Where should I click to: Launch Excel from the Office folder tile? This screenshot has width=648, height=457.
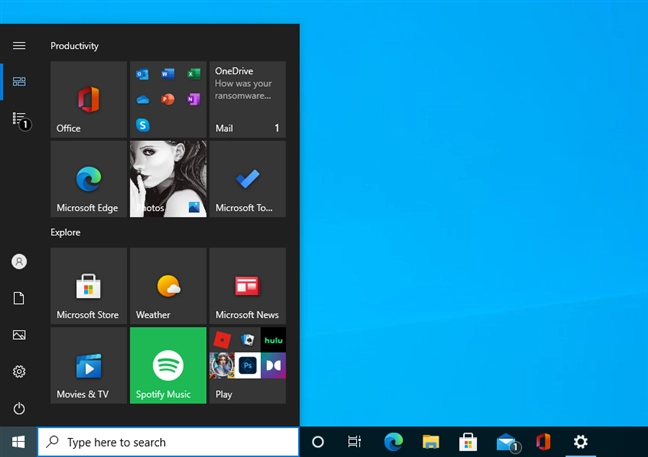193,74
